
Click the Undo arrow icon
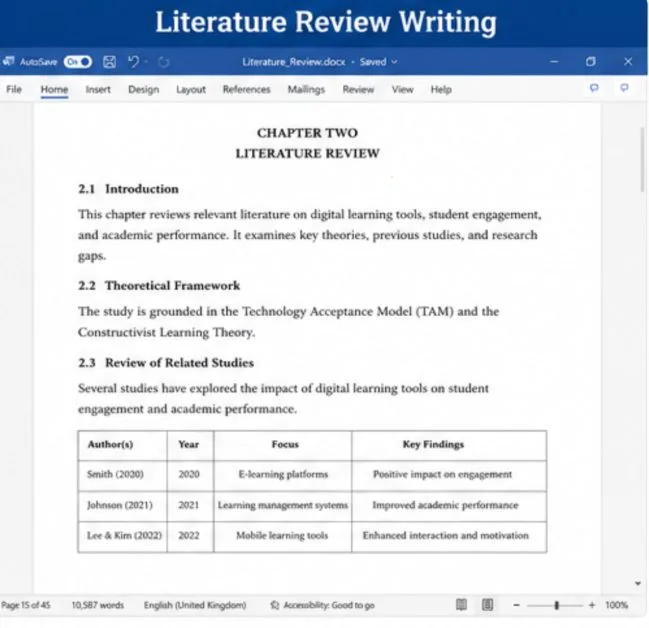coord(133,62)
